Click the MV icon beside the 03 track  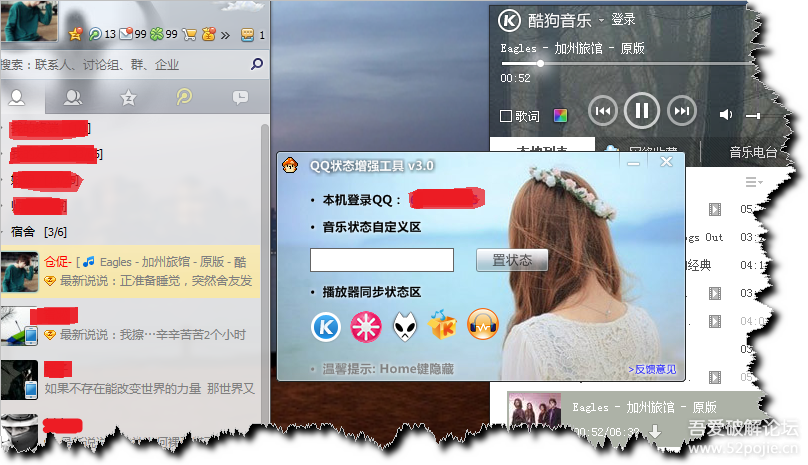715,293
